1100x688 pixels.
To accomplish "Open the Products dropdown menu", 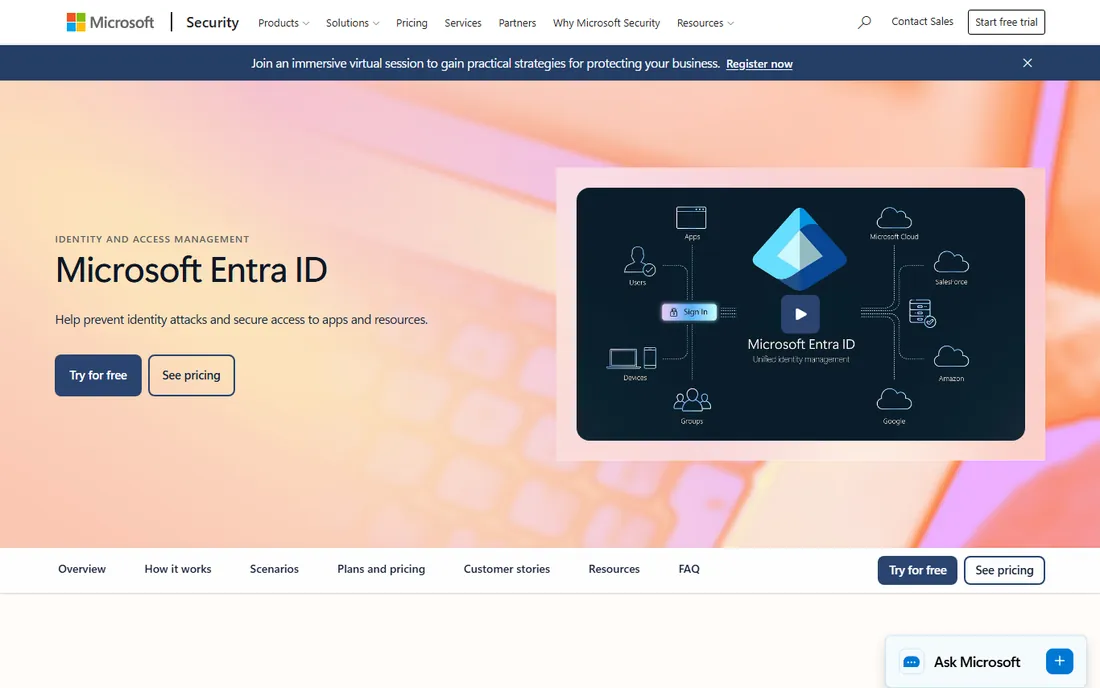I will (x=283, y=23).
